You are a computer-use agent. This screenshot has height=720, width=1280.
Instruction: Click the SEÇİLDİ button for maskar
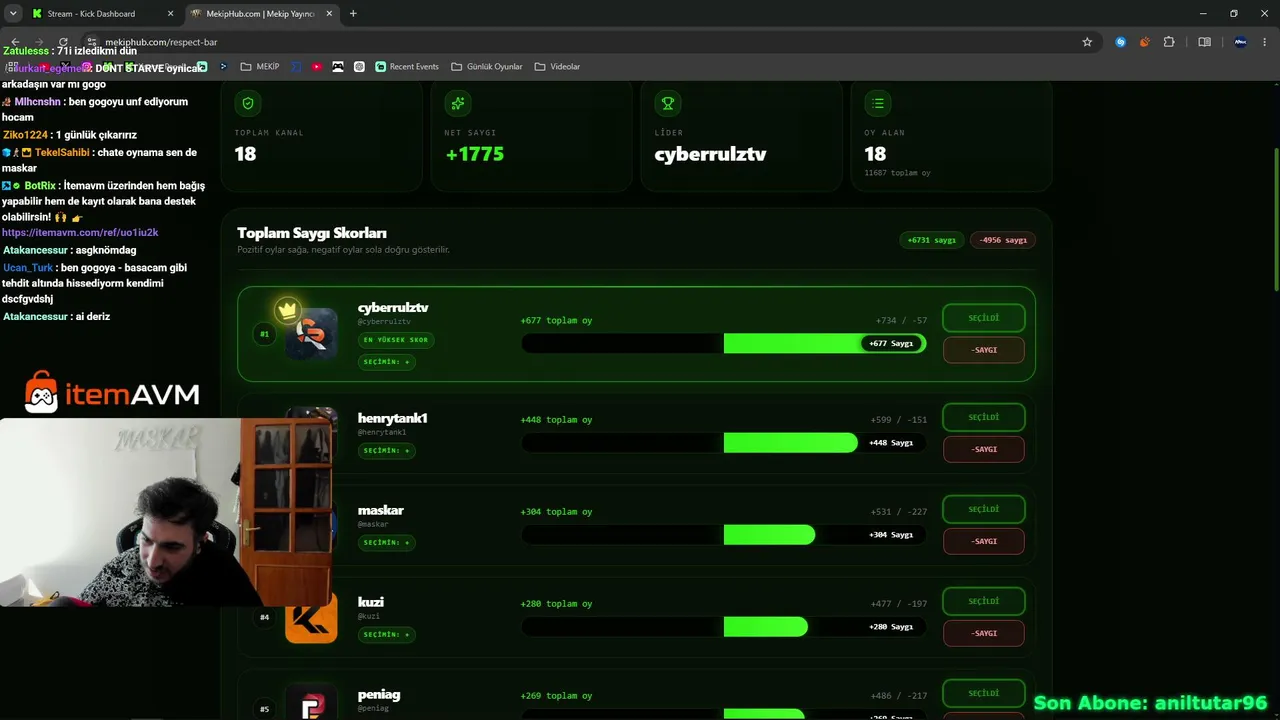[984, 509]
